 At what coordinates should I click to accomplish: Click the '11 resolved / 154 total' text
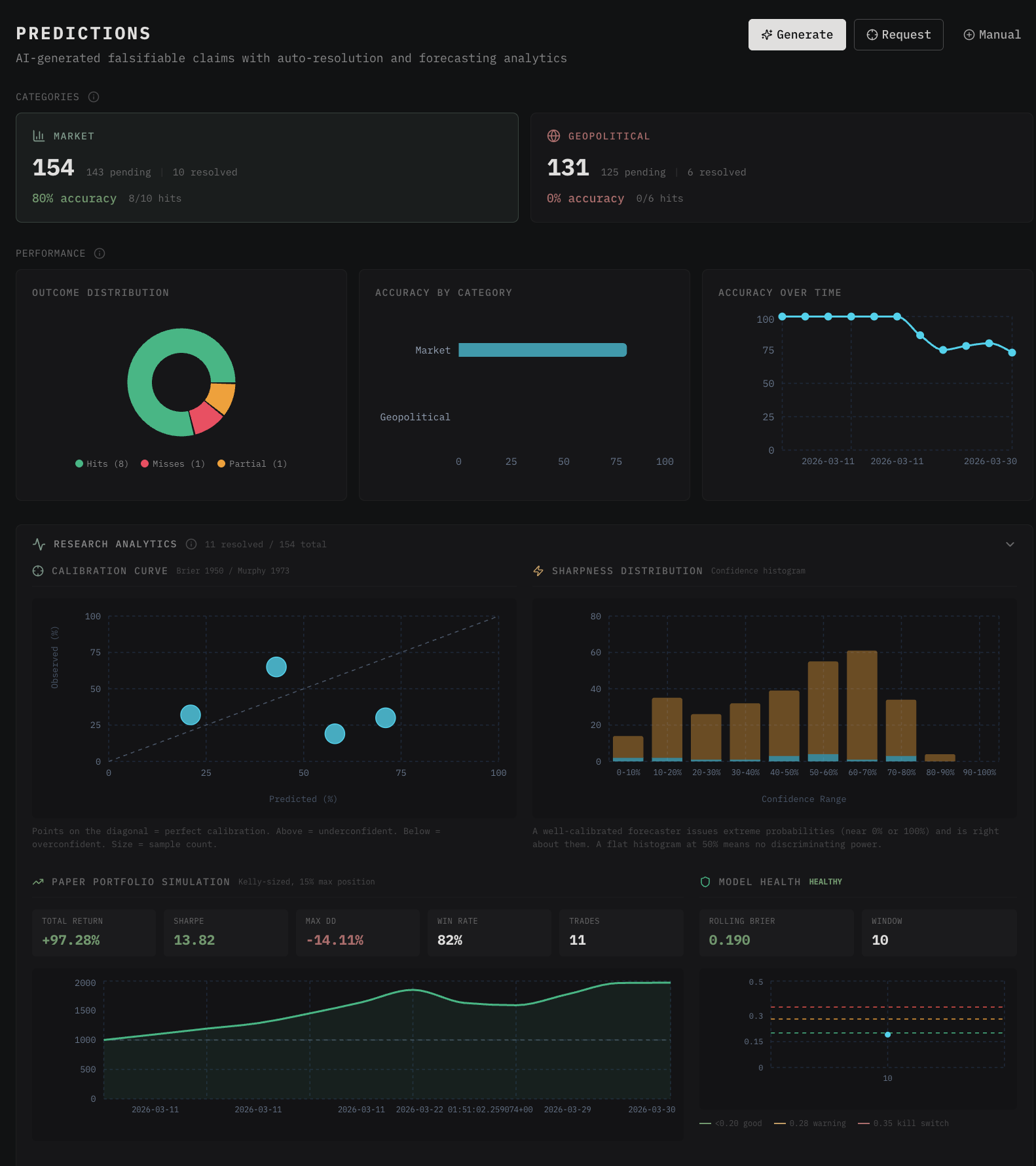(x=265, y=544)
